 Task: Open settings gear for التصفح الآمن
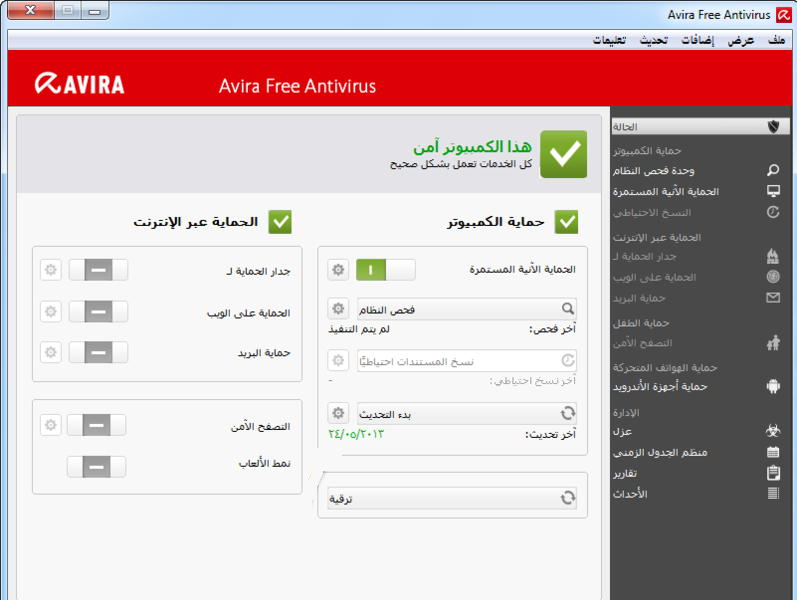click(x=51, y=425)
